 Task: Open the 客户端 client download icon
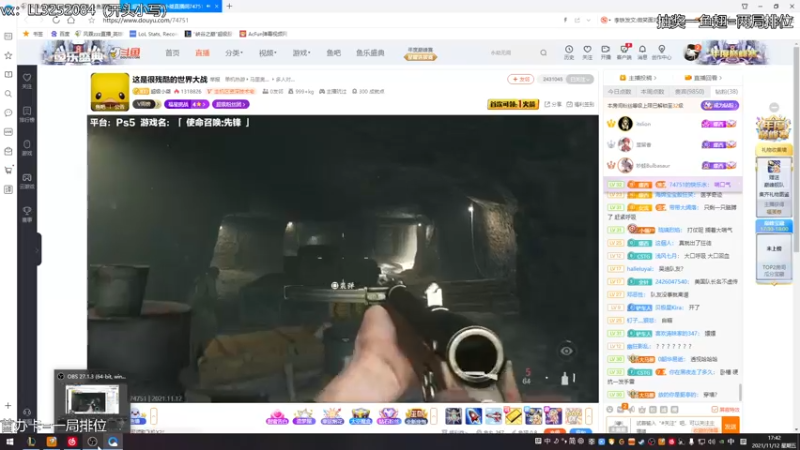pos(624,52)
